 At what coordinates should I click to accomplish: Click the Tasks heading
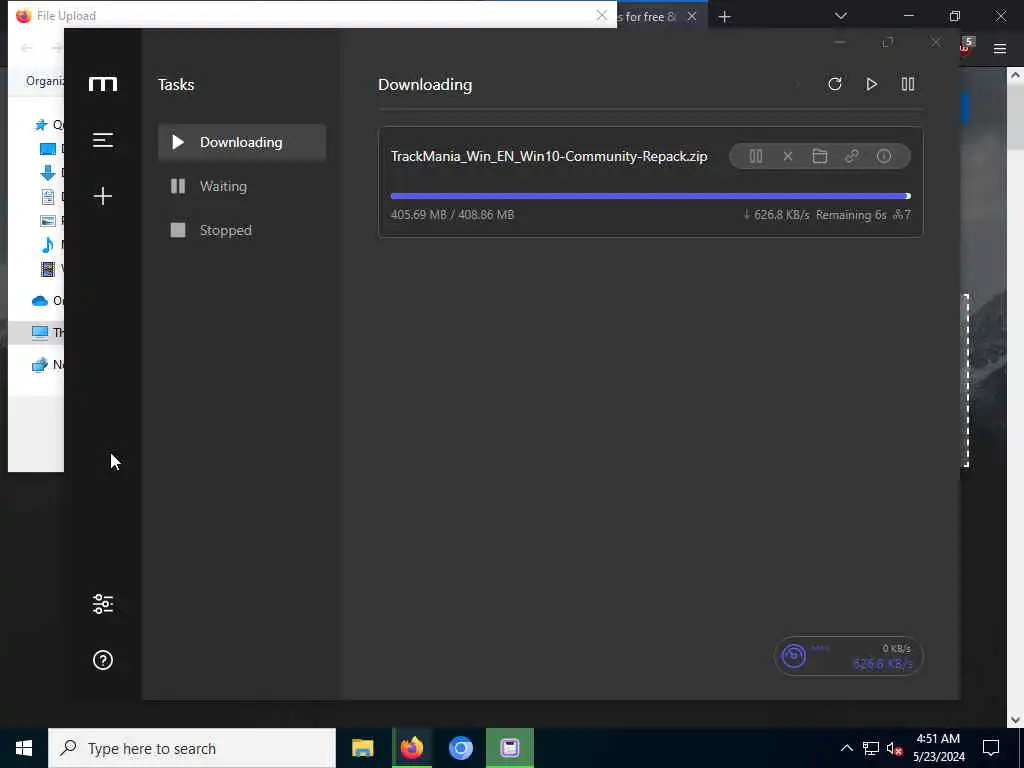(x=176, y=85)
